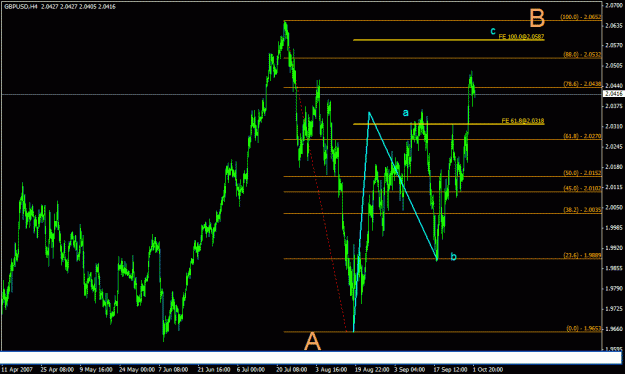
Task: Click price axis value 1.9790
Action: click(614, 288)
